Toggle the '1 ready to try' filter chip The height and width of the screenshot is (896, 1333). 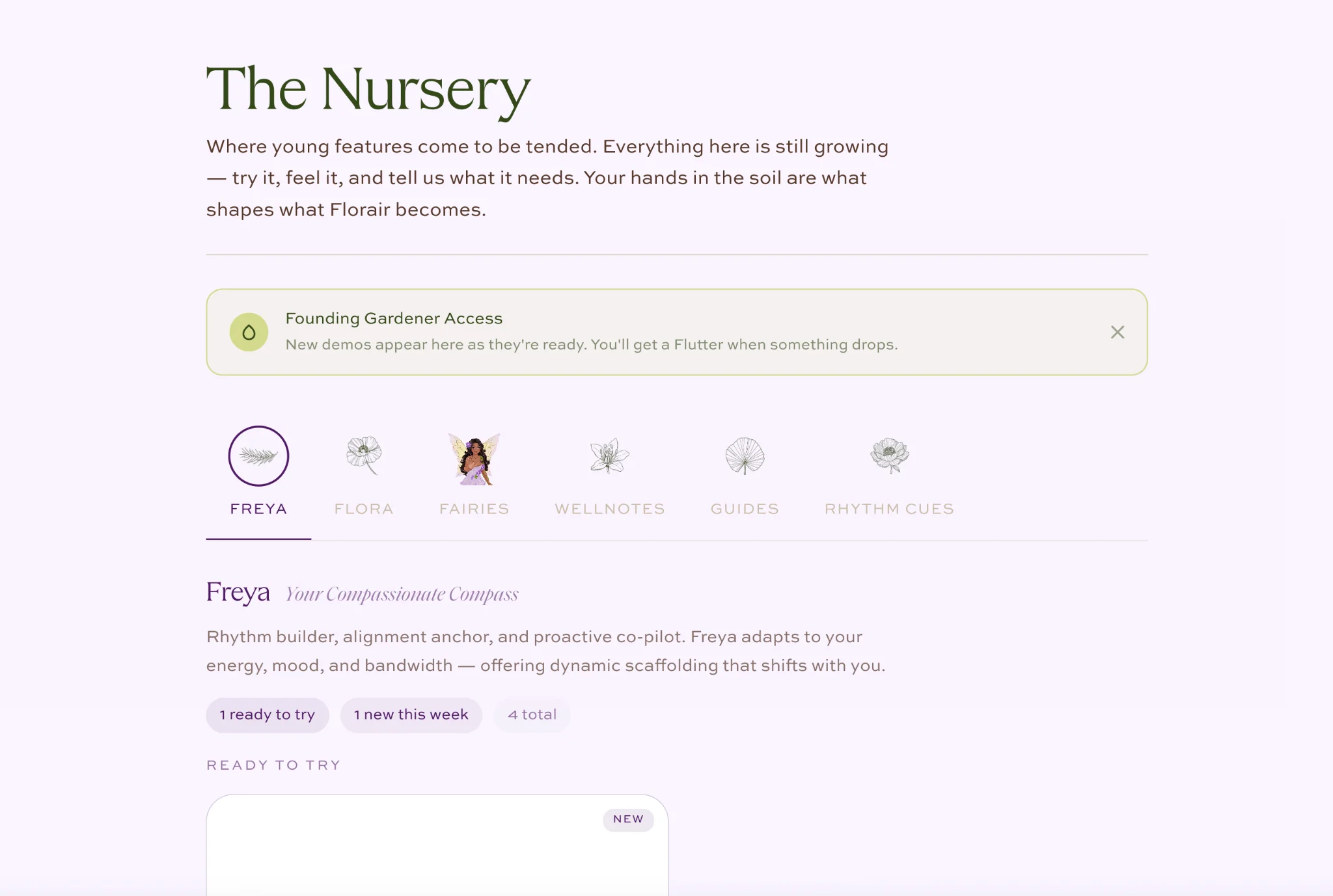tap(268, 714)
